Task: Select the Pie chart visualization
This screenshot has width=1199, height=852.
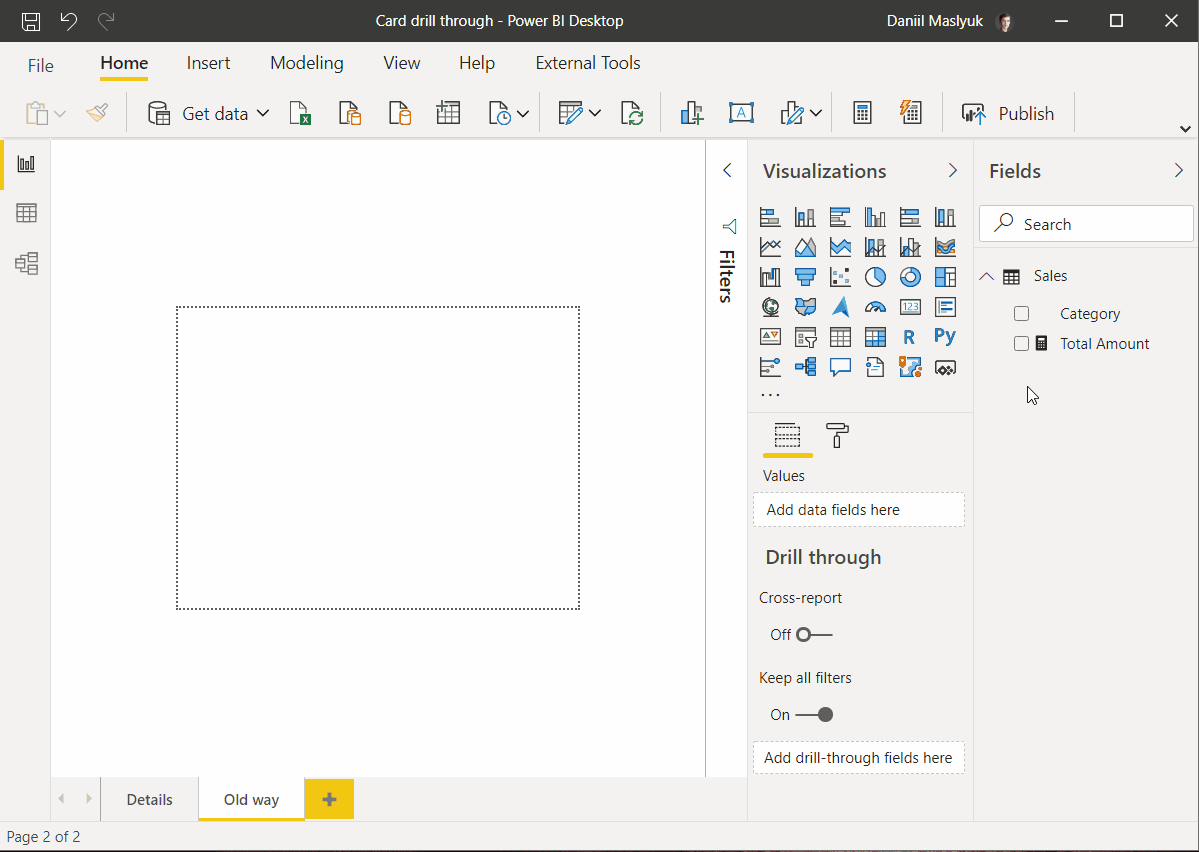Action: pos(875,277)
